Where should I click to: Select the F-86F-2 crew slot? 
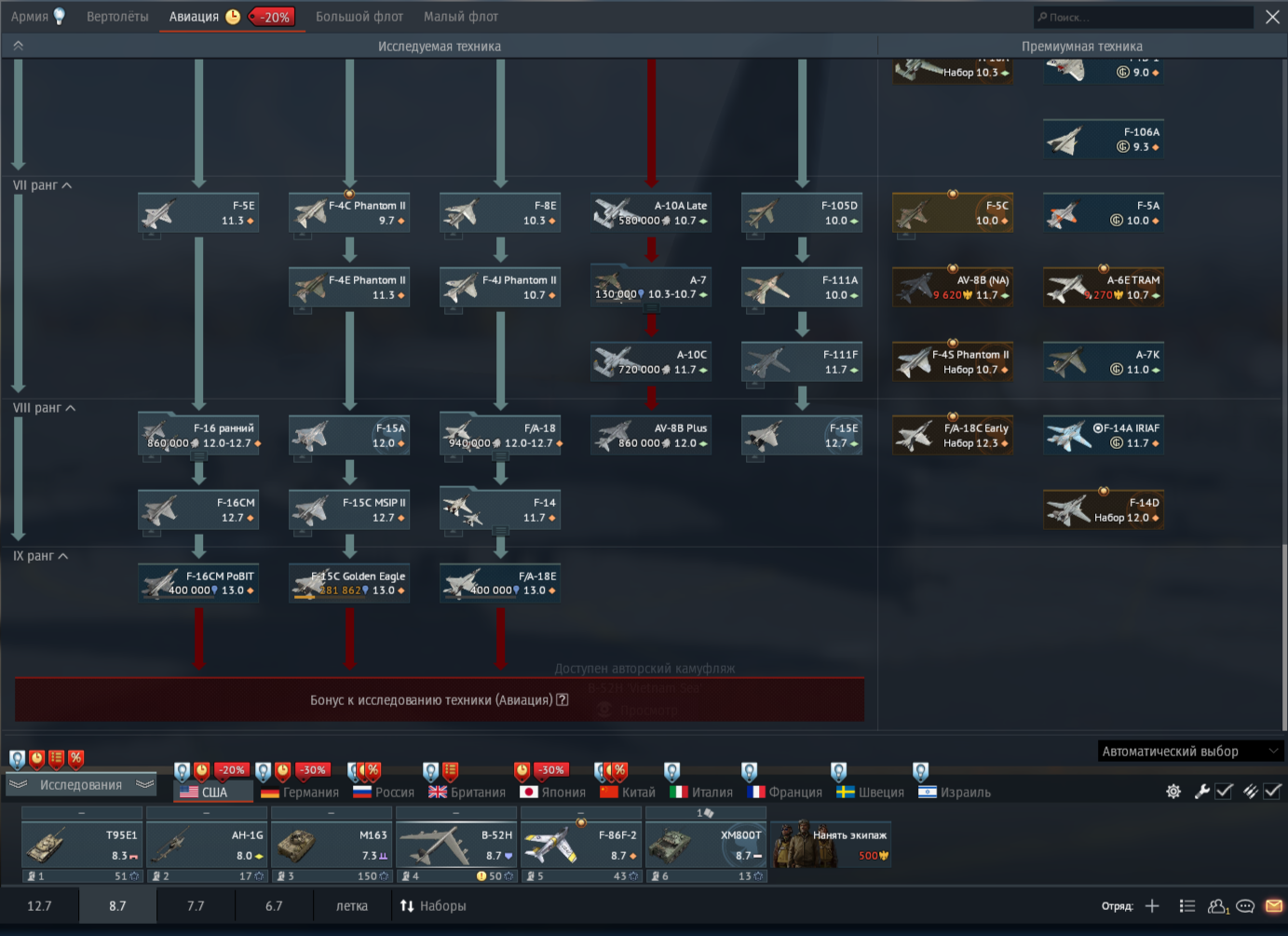[x=581, y=845]
